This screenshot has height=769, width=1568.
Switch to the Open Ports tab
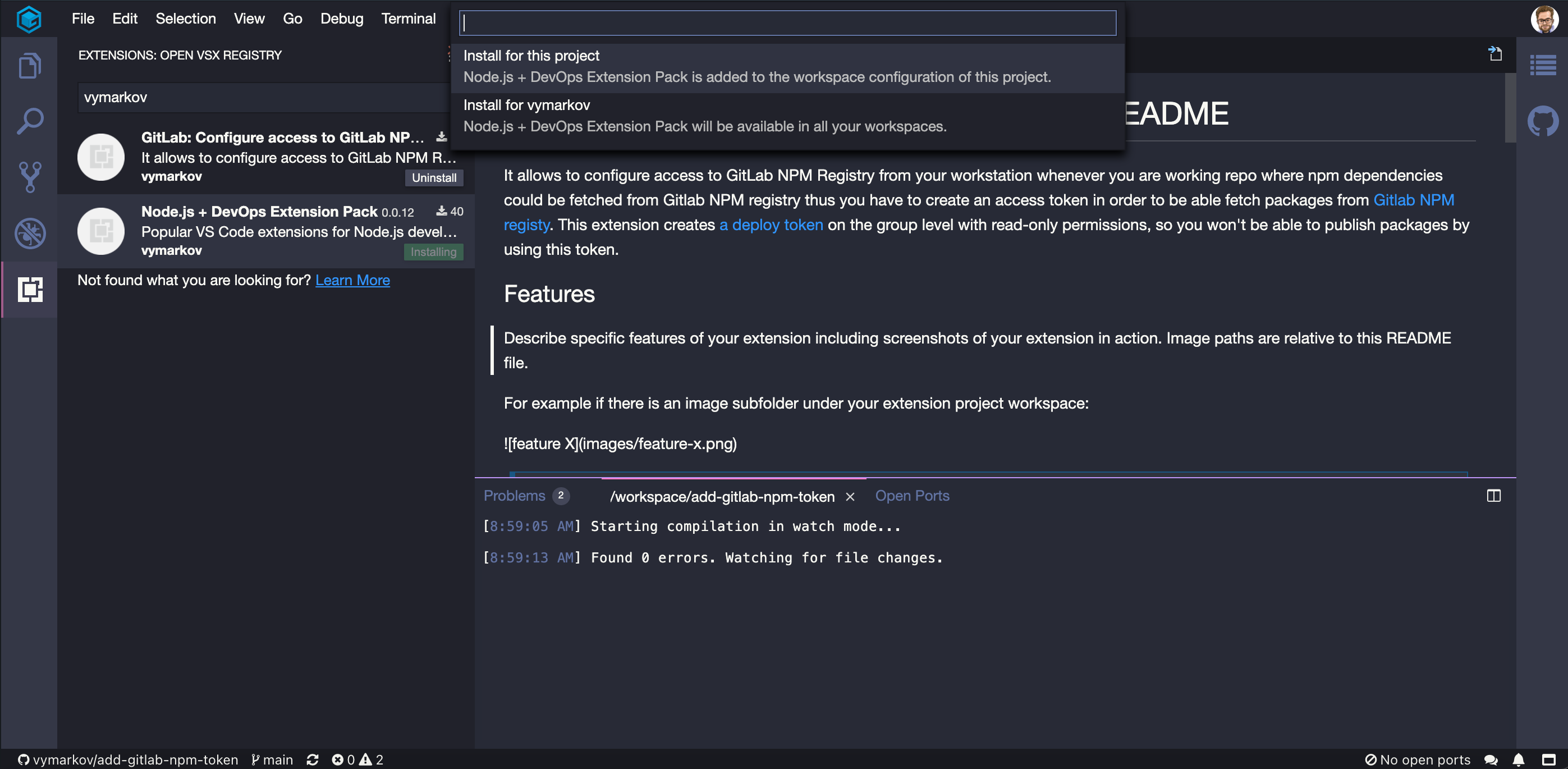(912, 496)
